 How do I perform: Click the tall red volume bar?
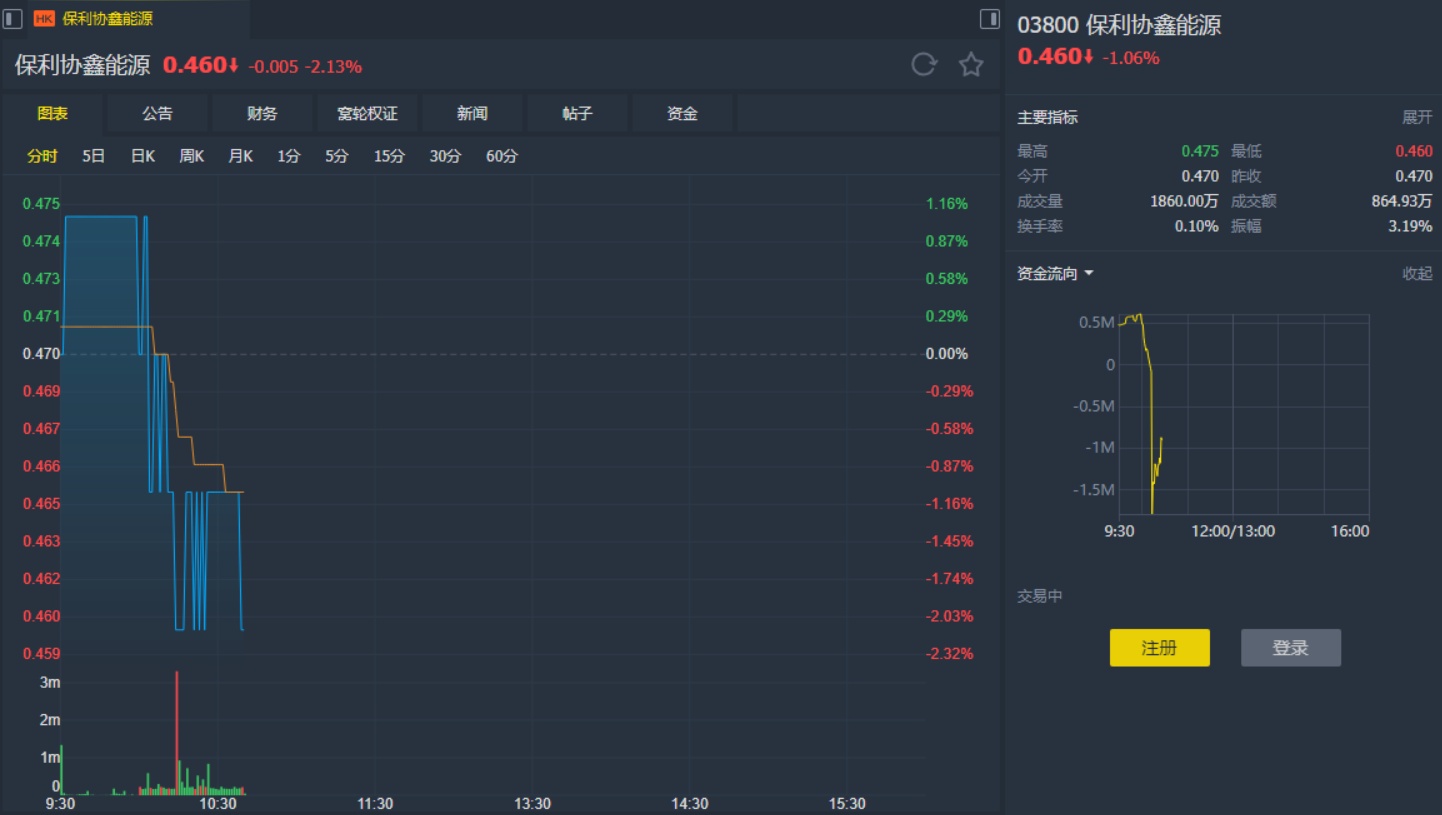coord(177,730)
